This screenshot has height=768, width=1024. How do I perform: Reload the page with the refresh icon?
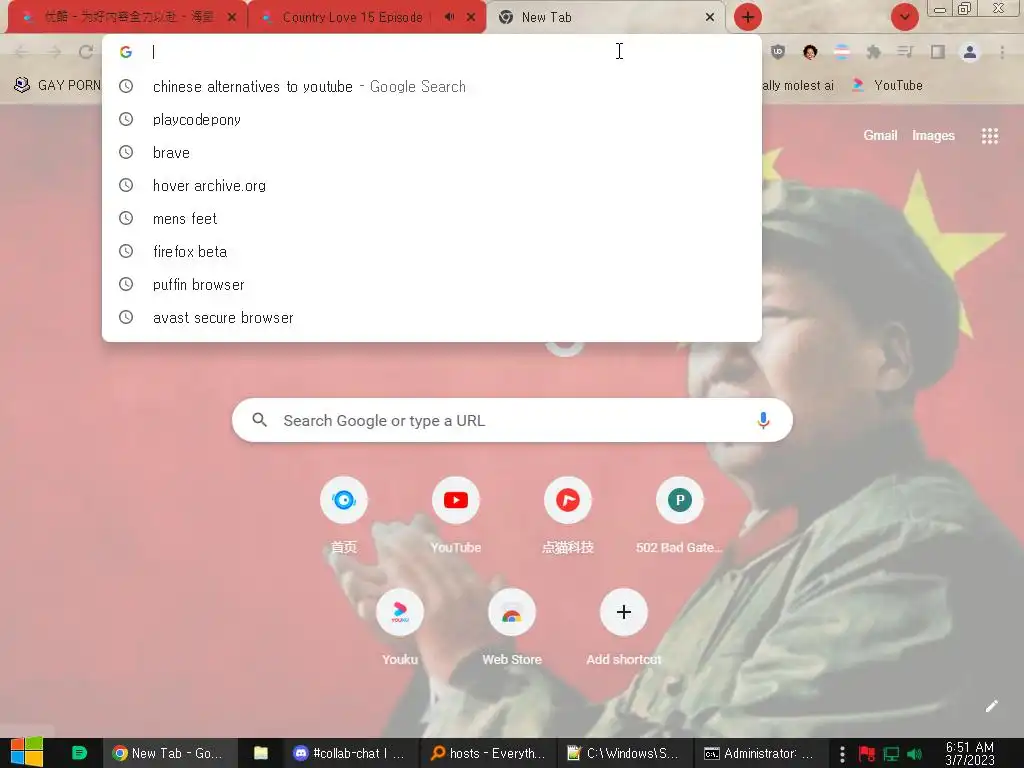pyautogui.click(x=86, y=52)
